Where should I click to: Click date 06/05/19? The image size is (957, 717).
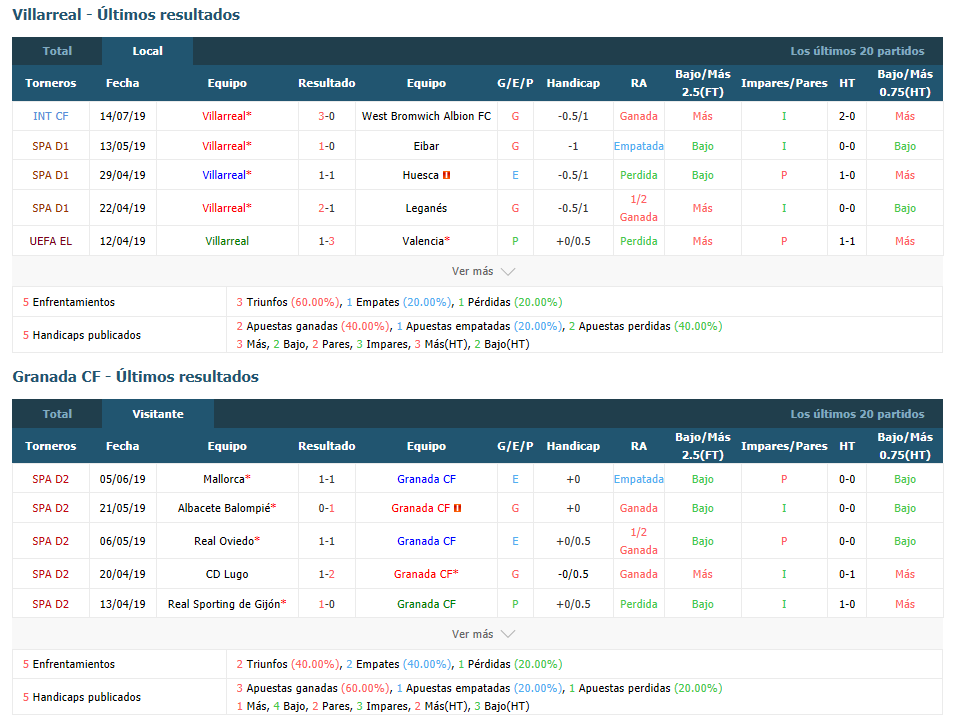click(123, 541)
